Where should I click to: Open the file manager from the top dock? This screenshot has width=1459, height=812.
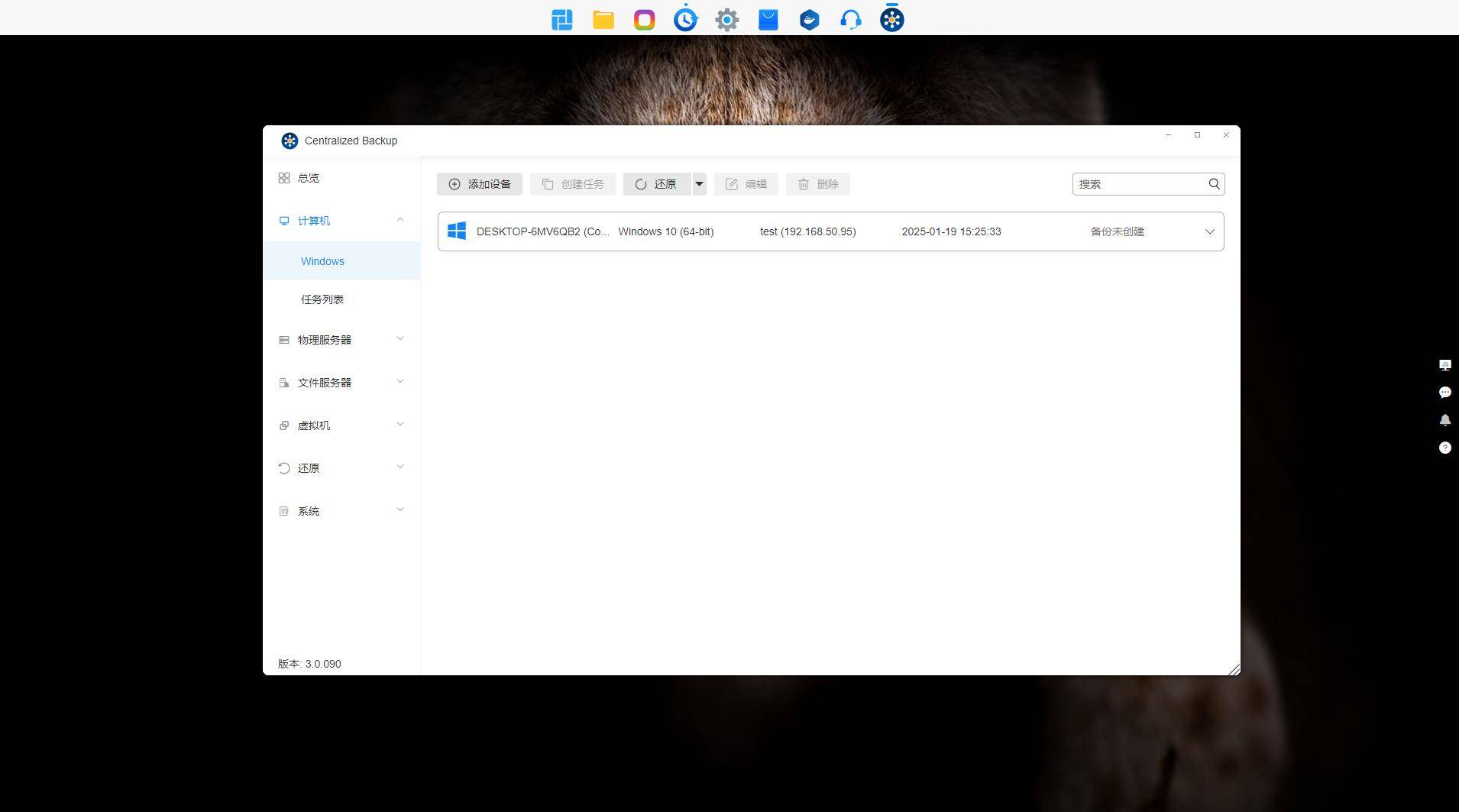[603, 19]
